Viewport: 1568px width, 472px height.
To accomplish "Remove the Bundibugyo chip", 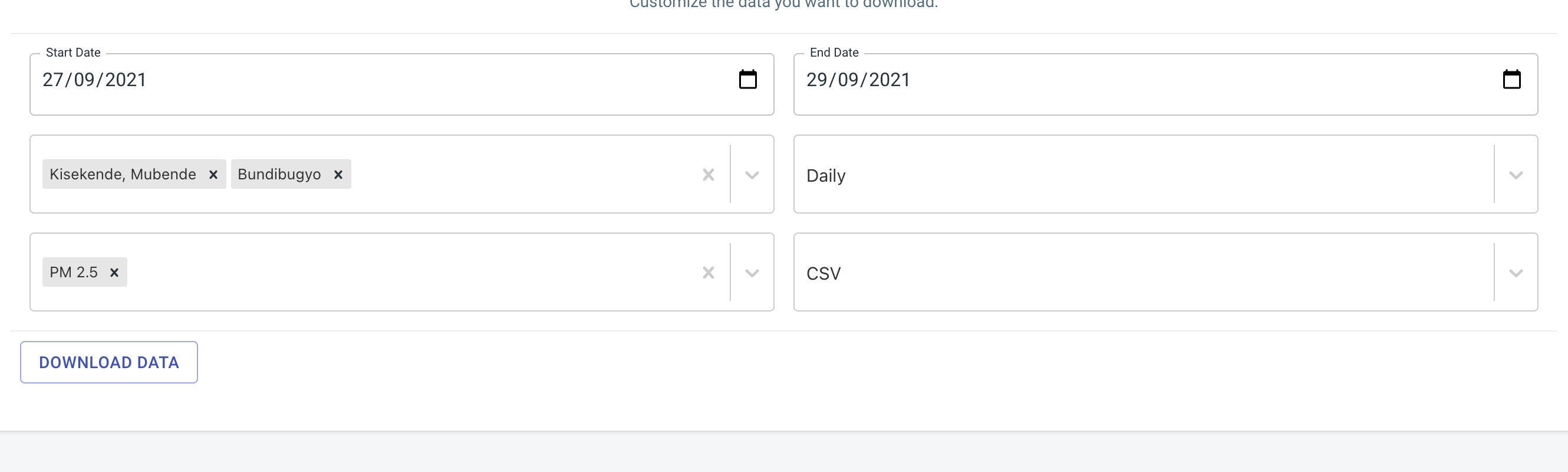I will coord(338,174).
